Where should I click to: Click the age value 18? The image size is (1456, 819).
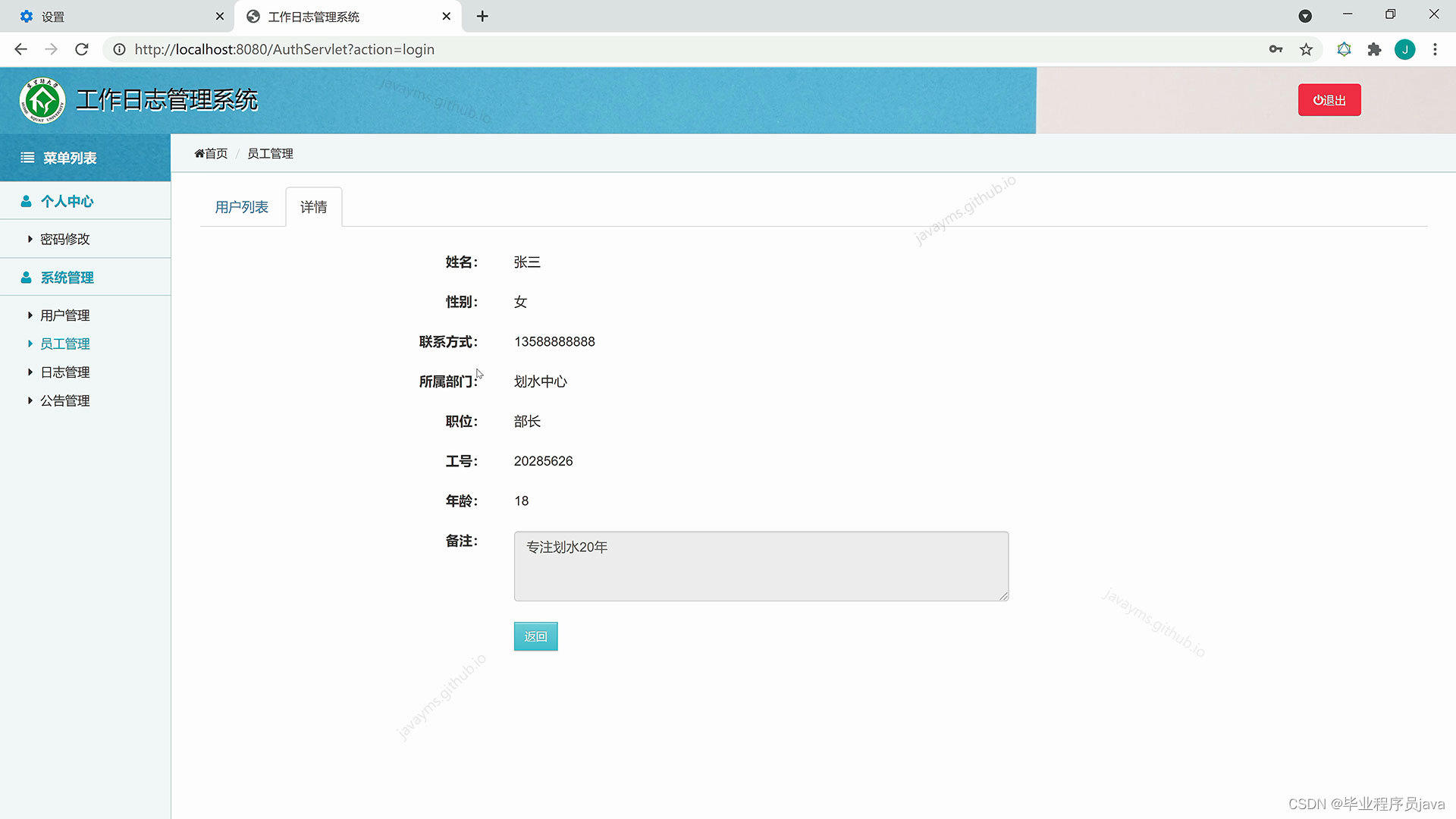(x=522, y=501)
